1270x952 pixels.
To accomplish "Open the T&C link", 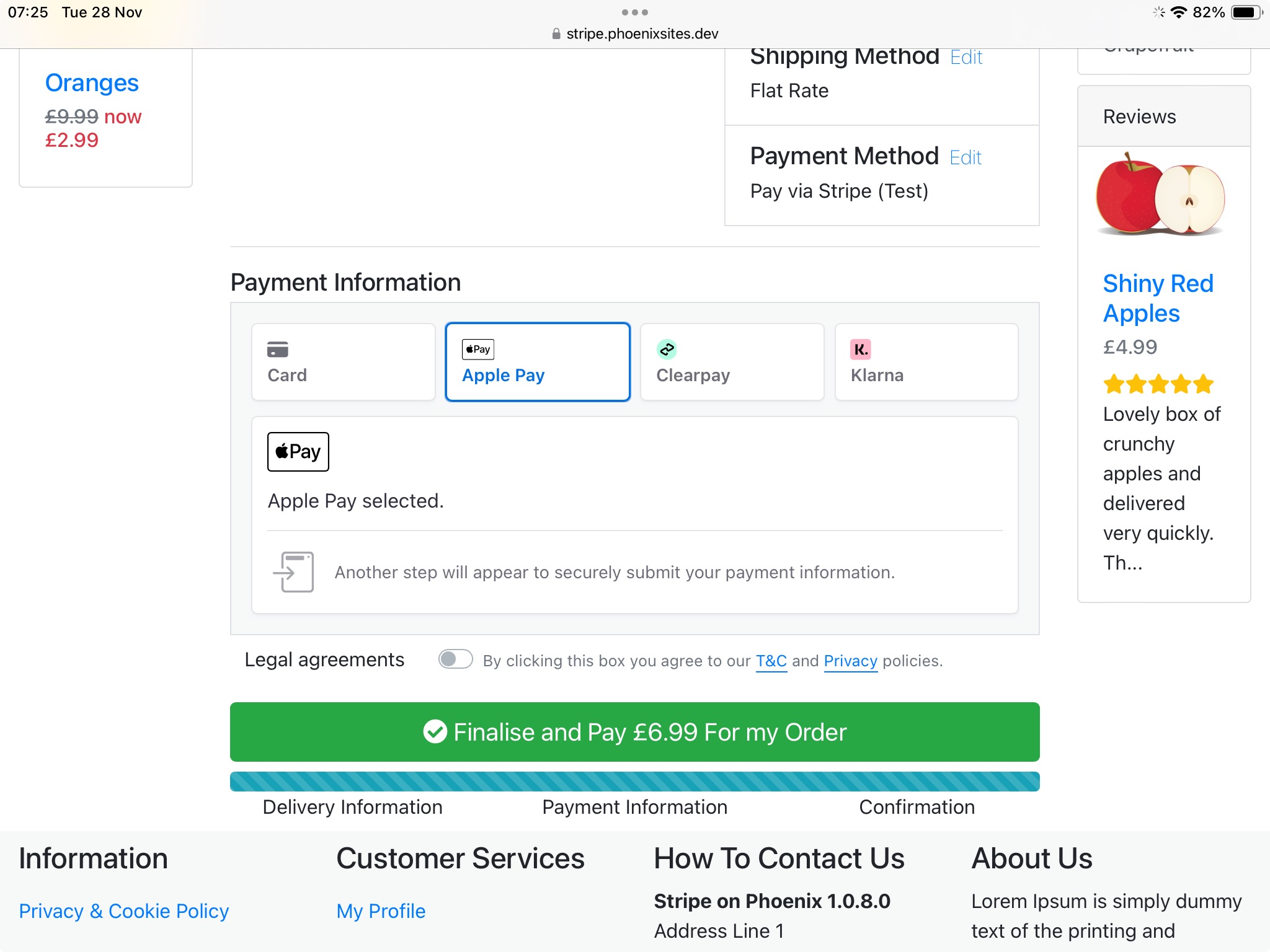I will click(x=771, y=661).
